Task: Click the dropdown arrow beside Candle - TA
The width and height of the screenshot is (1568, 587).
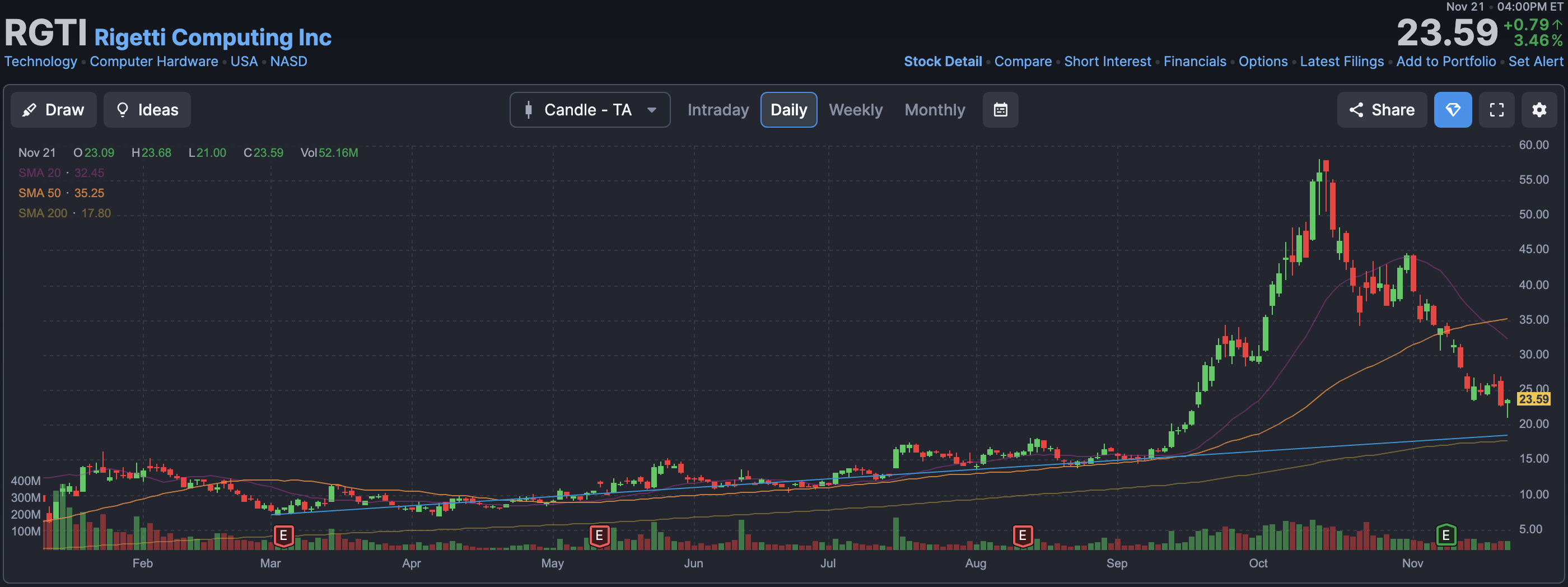Action: coord(651,110)
